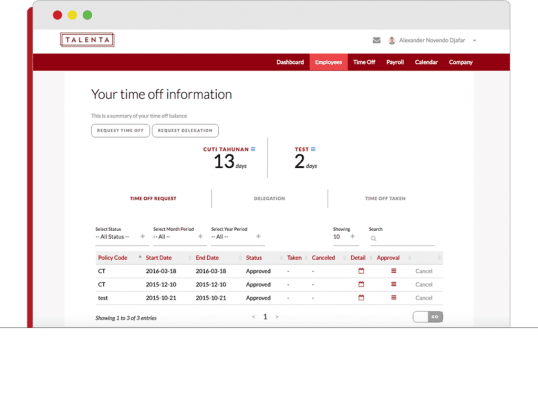Viewport: 538px width, 400px height.
Task: Click the Request Time Off button
Action: (120, 131)
